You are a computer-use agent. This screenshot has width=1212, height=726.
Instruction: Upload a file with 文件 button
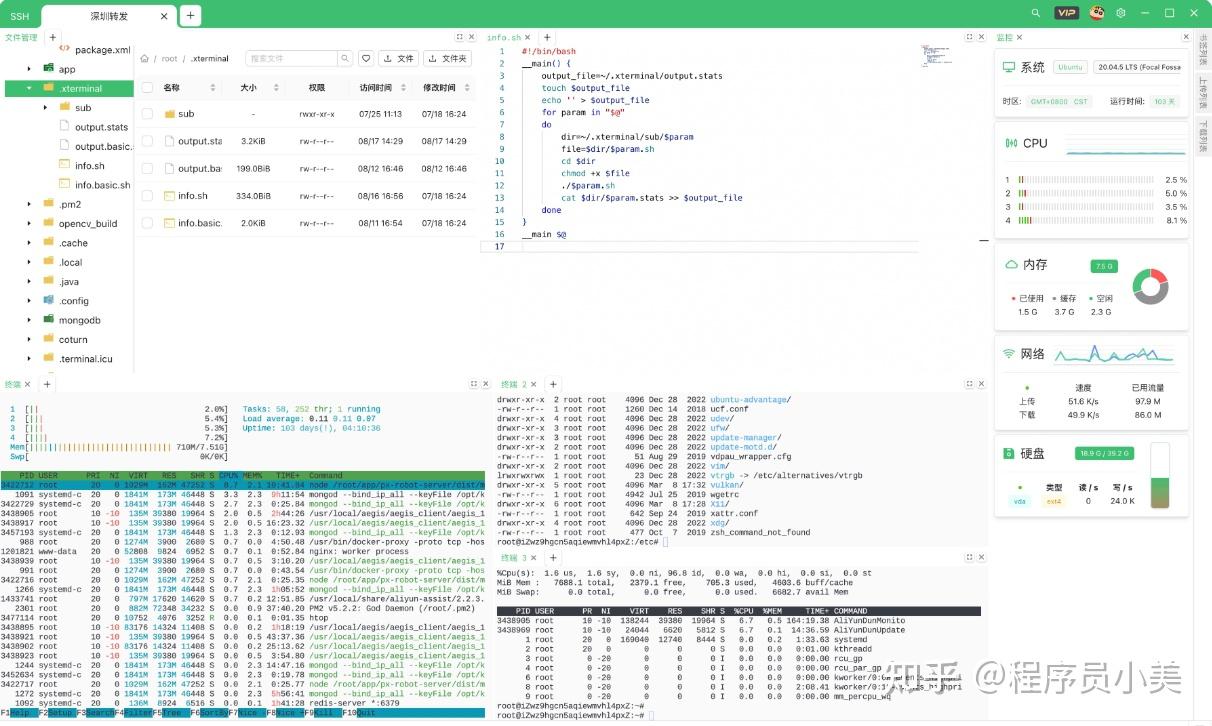398,59
